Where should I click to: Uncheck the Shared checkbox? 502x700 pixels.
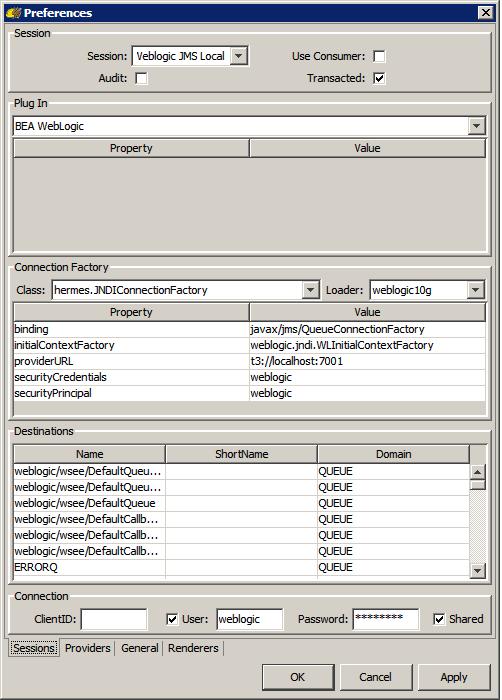(x=439, y=619)
